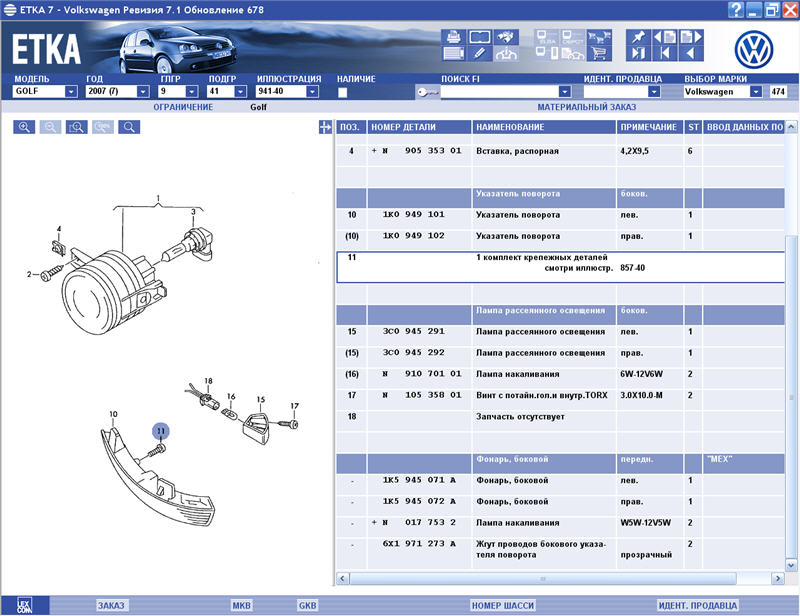The height and width of the screenshot is (616, 800).
Task: Click horizontal scrollbar right arrow
Action: click(x=778, y=579)
